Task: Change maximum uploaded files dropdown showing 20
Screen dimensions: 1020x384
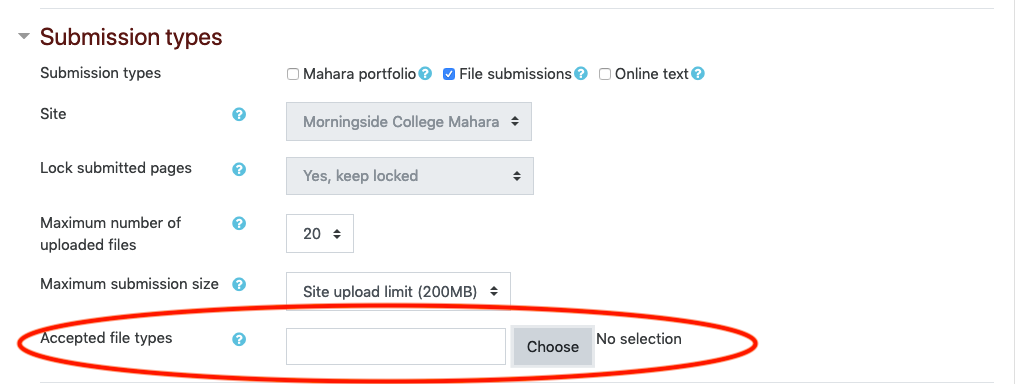Action: point(320,234)
